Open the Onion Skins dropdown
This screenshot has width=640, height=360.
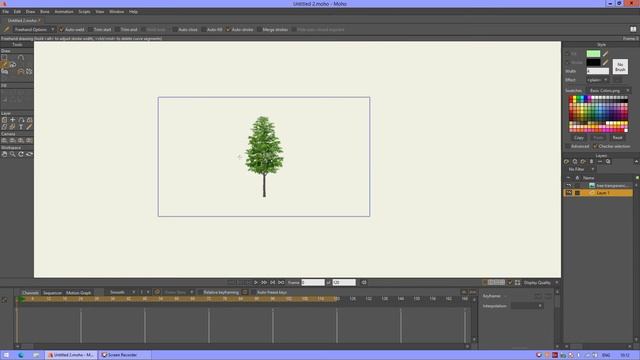pyautogui.click(x=178, y=292)
